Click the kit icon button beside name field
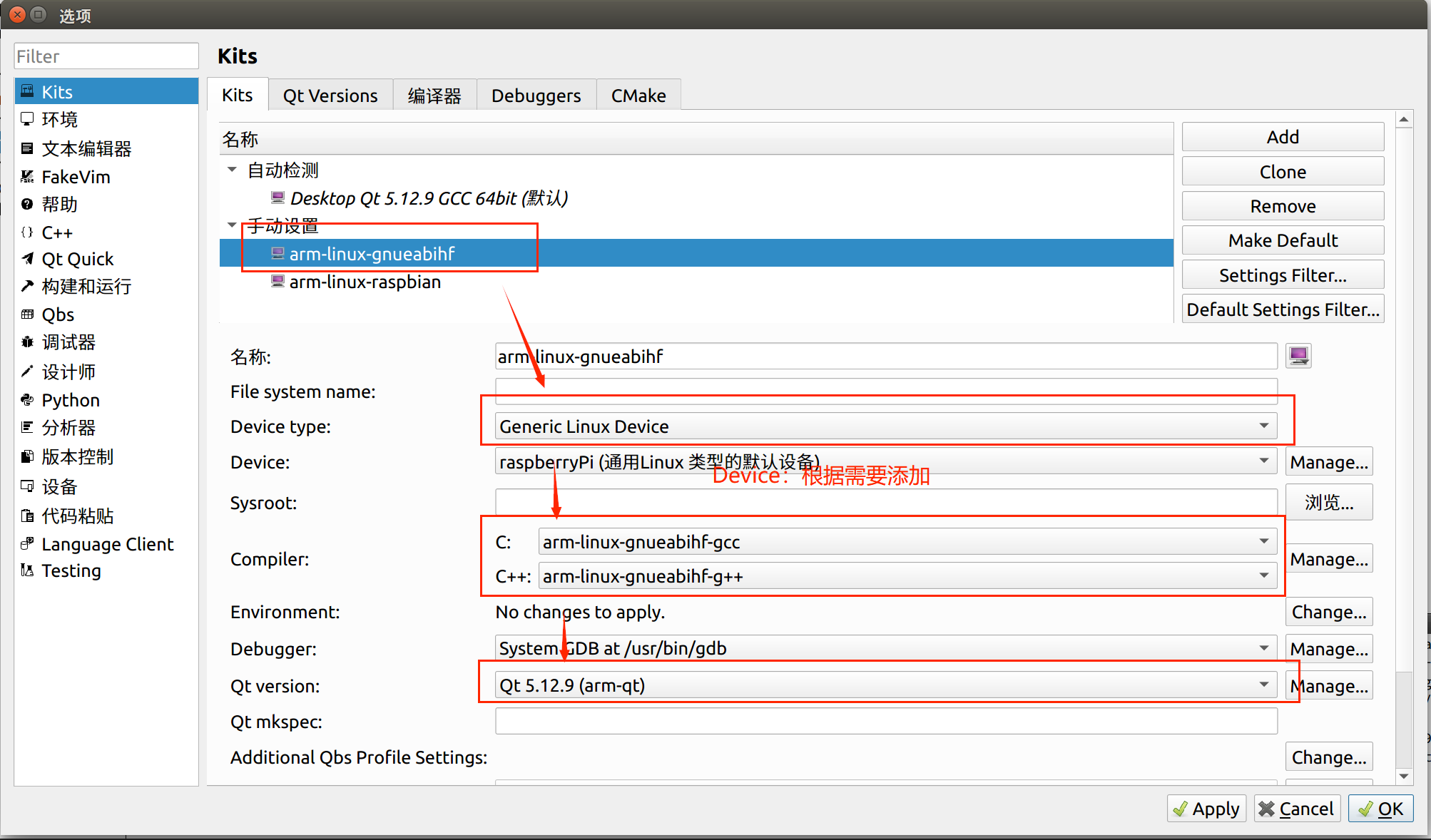1431x840 pixels. click(x=1298, y=356)
